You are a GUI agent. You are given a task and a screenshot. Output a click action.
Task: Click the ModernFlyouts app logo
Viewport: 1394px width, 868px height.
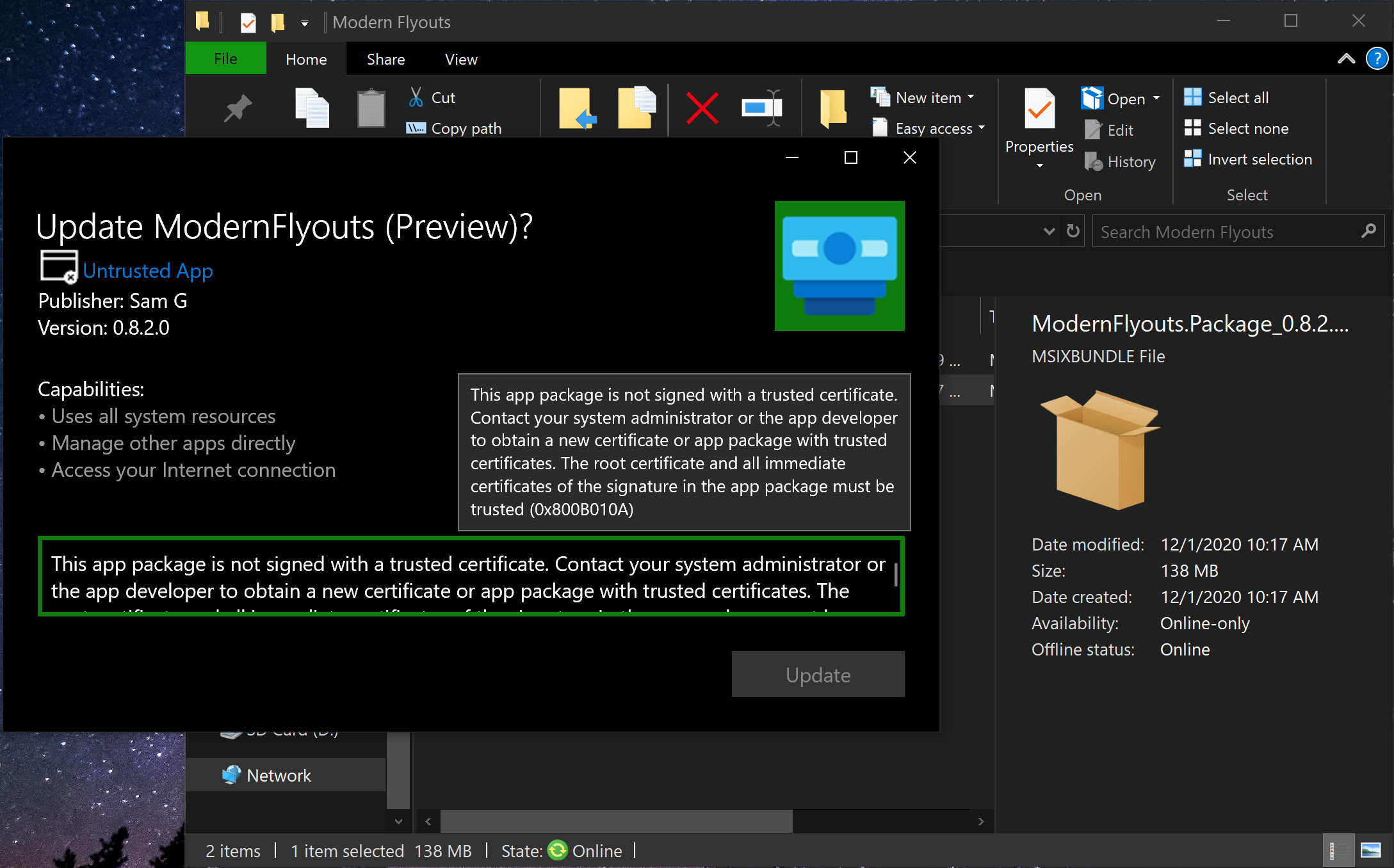[x=839, y=266]
